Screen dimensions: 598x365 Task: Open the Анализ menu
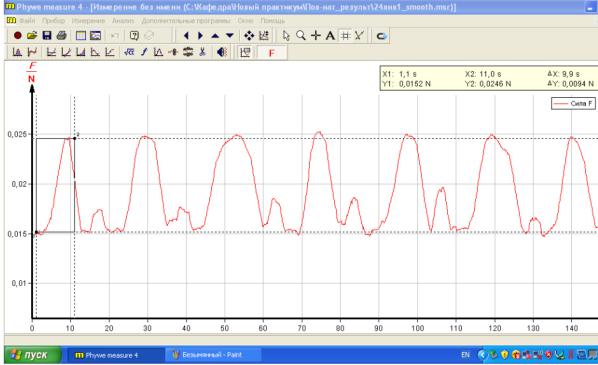[x=123, y=21]
